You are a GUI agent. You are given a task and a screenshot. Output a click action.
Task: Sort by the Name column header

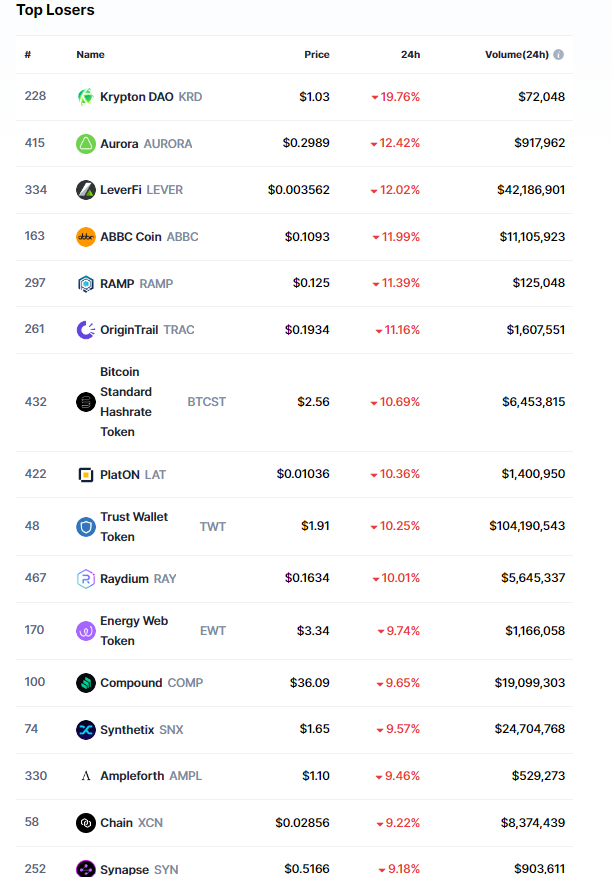(90, 55)
